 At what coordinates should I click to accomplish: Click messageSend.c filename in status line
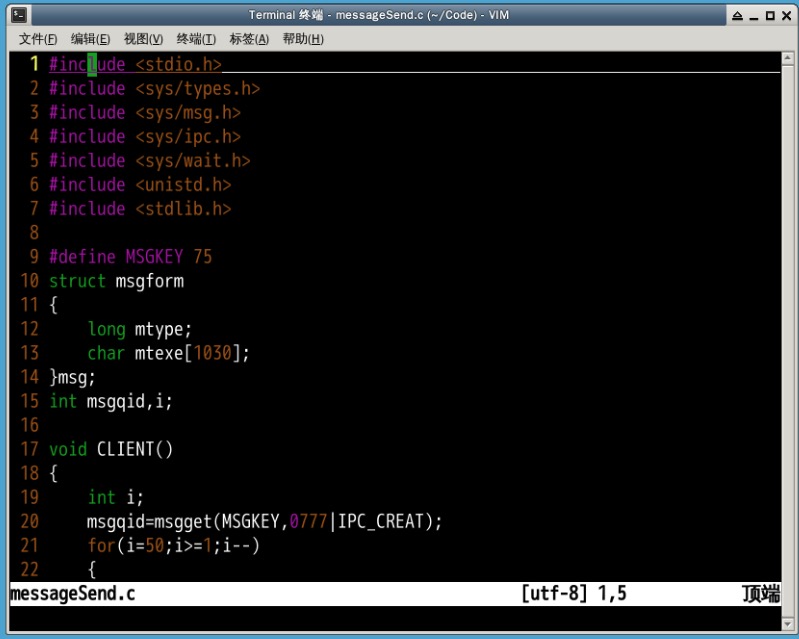[x=72, y=593]
